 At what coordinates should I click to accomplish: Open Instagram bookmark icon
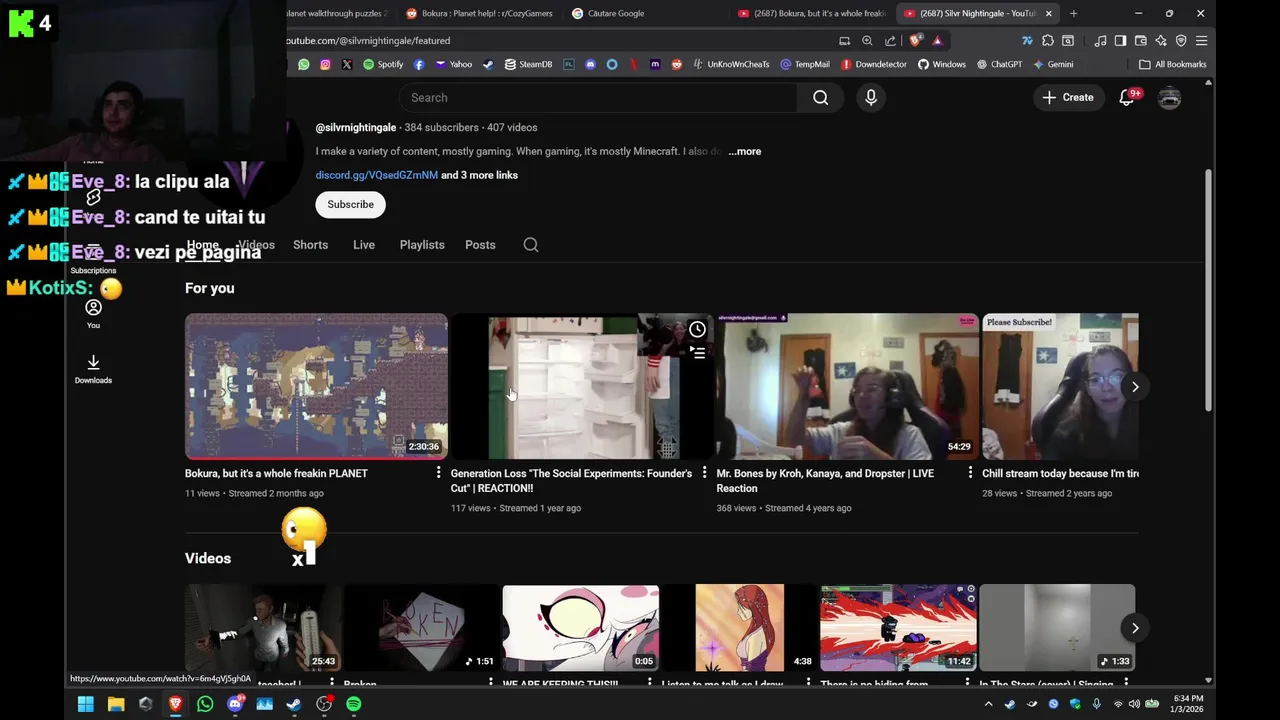[x=325, y=64]
